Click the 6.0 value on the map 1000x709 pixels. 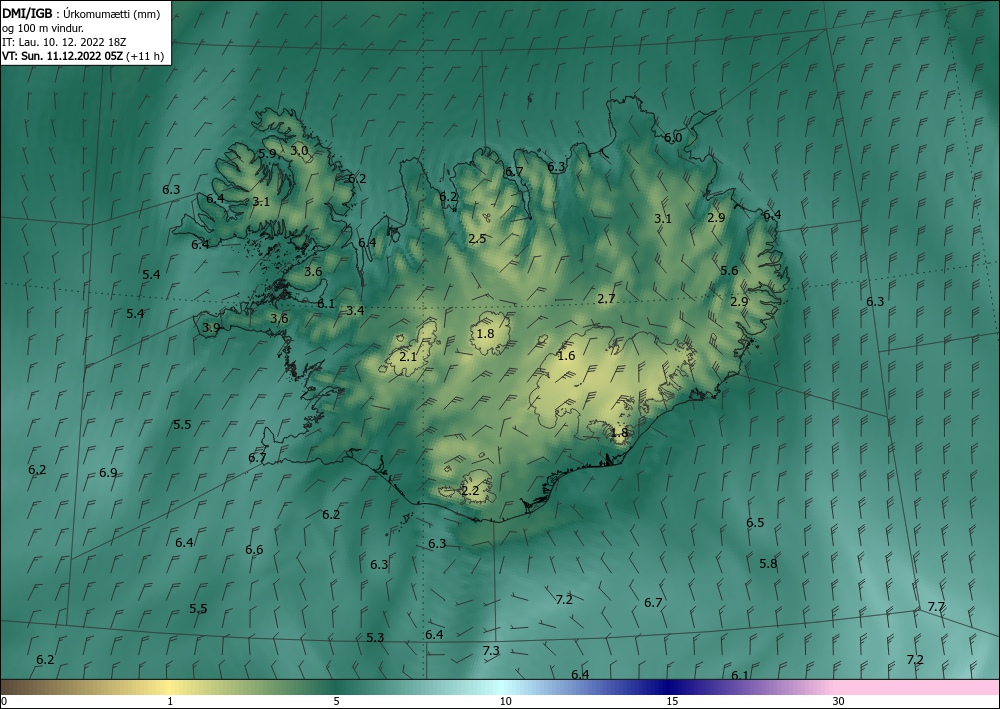coord(673,138)
